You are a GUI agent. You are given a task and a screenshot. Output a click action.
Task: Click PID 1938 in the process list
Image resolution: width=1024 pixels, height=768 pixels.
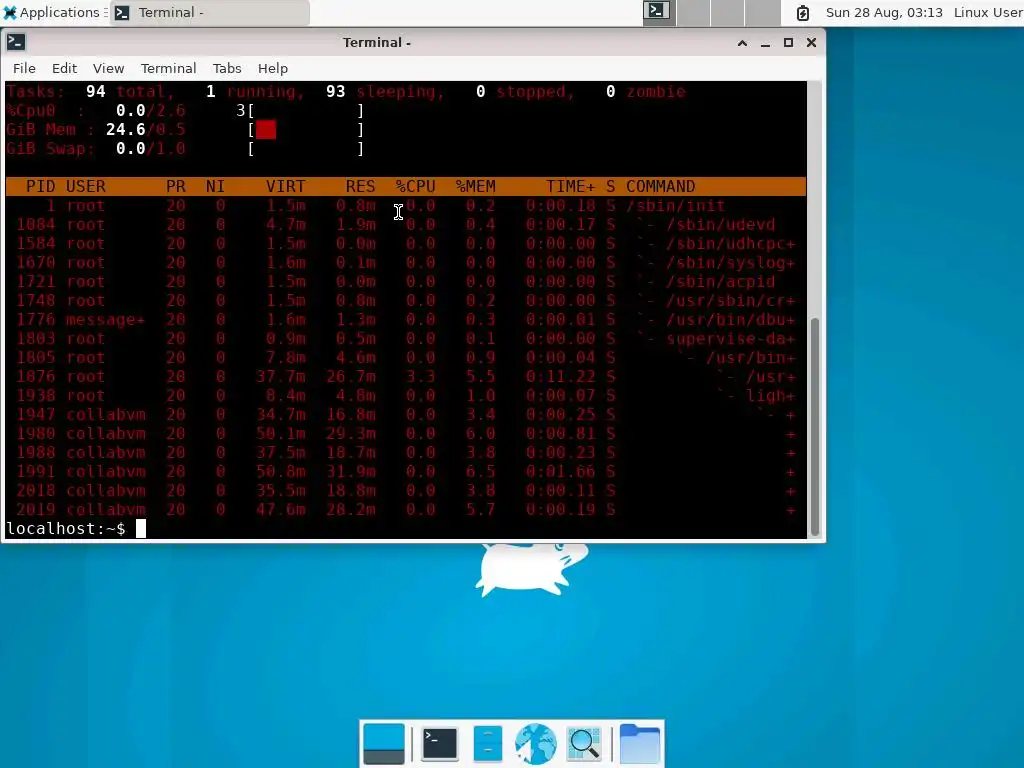(x=36, y=396)
